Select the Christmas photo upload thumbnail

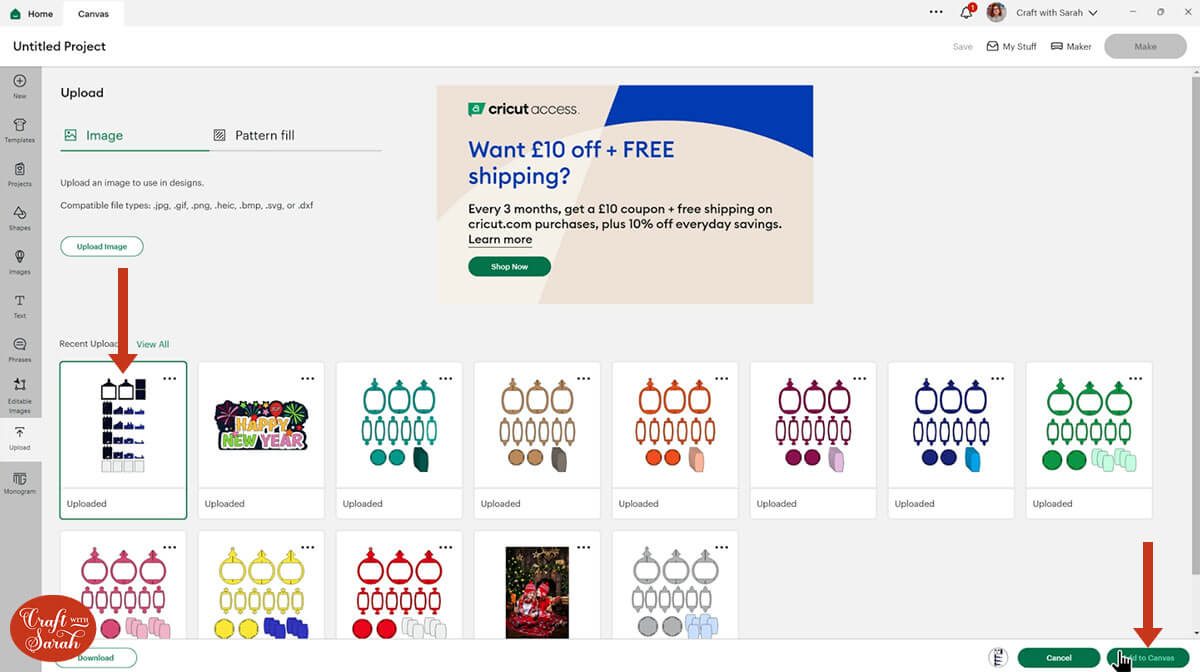tap(537, 591)
